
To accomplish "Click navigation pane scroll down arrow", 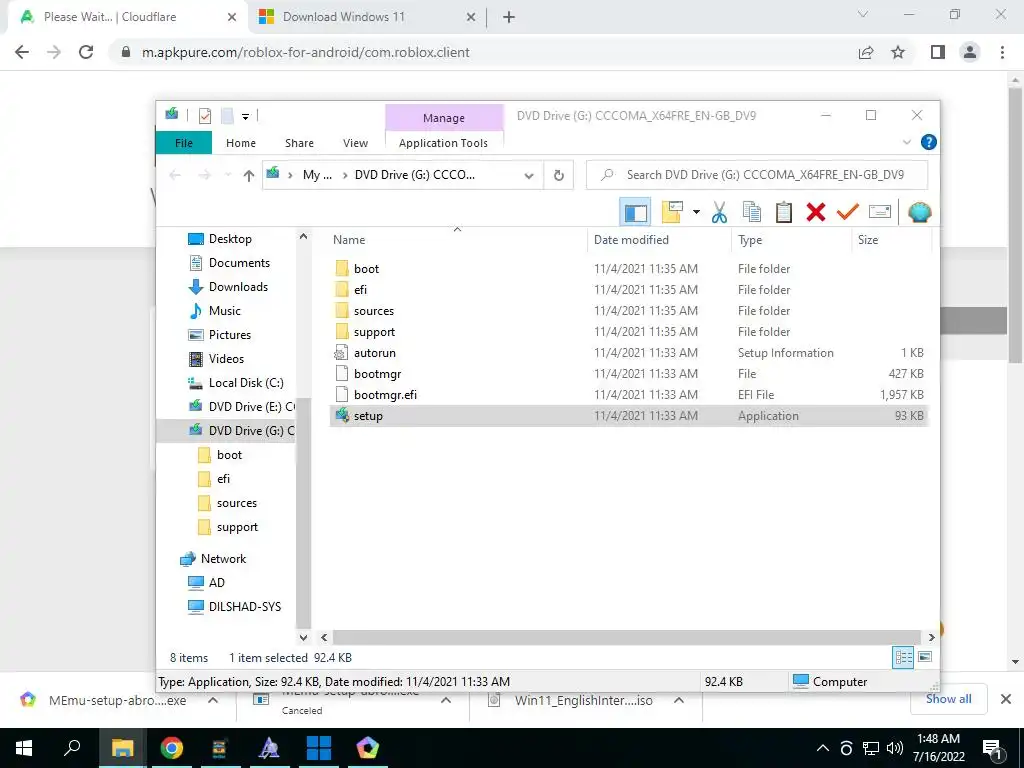I will [x=303, y=637].
